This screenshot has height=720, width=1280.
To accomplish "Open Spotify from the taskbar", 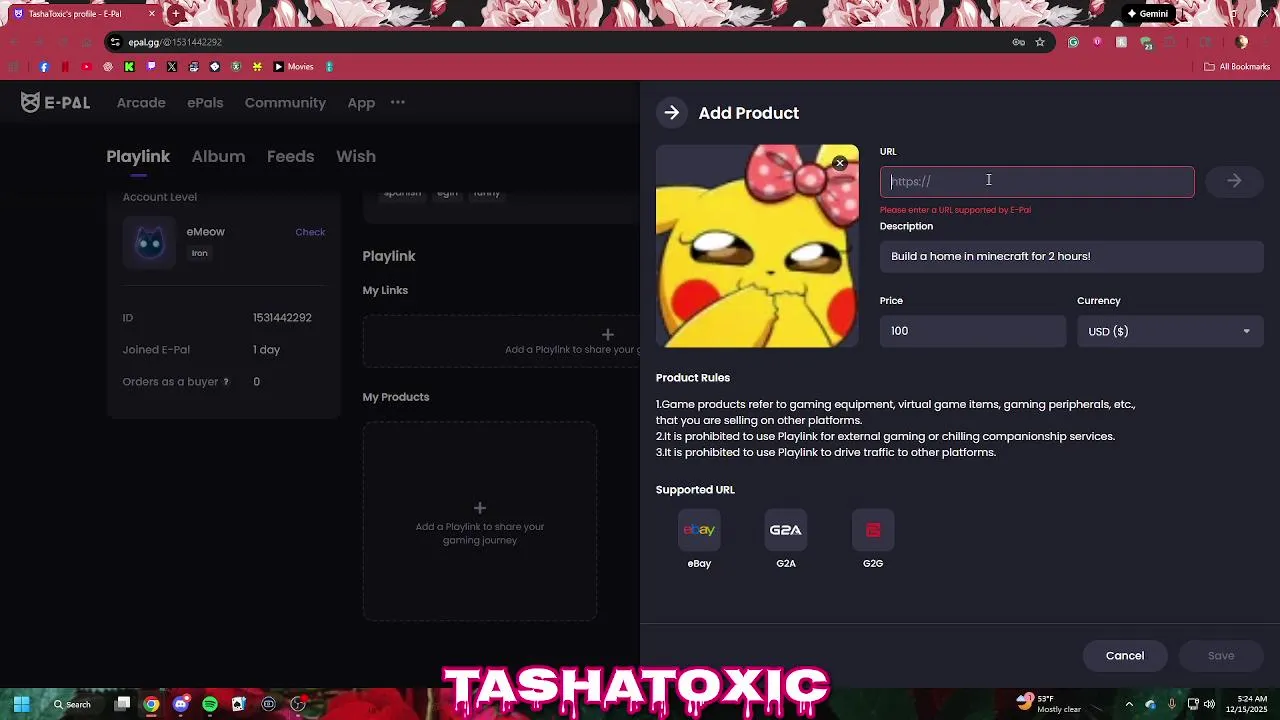I will [210, 704].
